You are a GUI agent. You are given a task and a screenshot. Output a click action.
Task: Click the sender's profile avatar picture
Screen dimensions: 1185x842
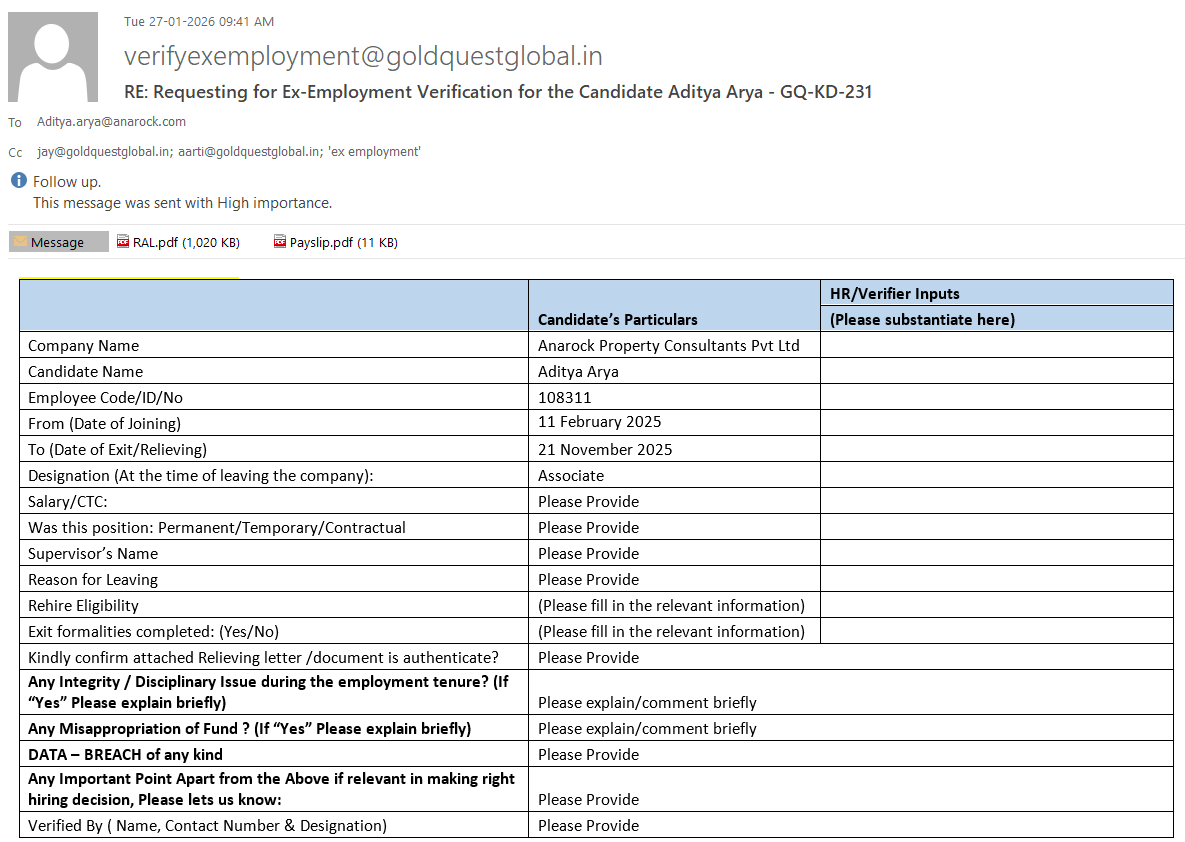(x=53, y=57)
